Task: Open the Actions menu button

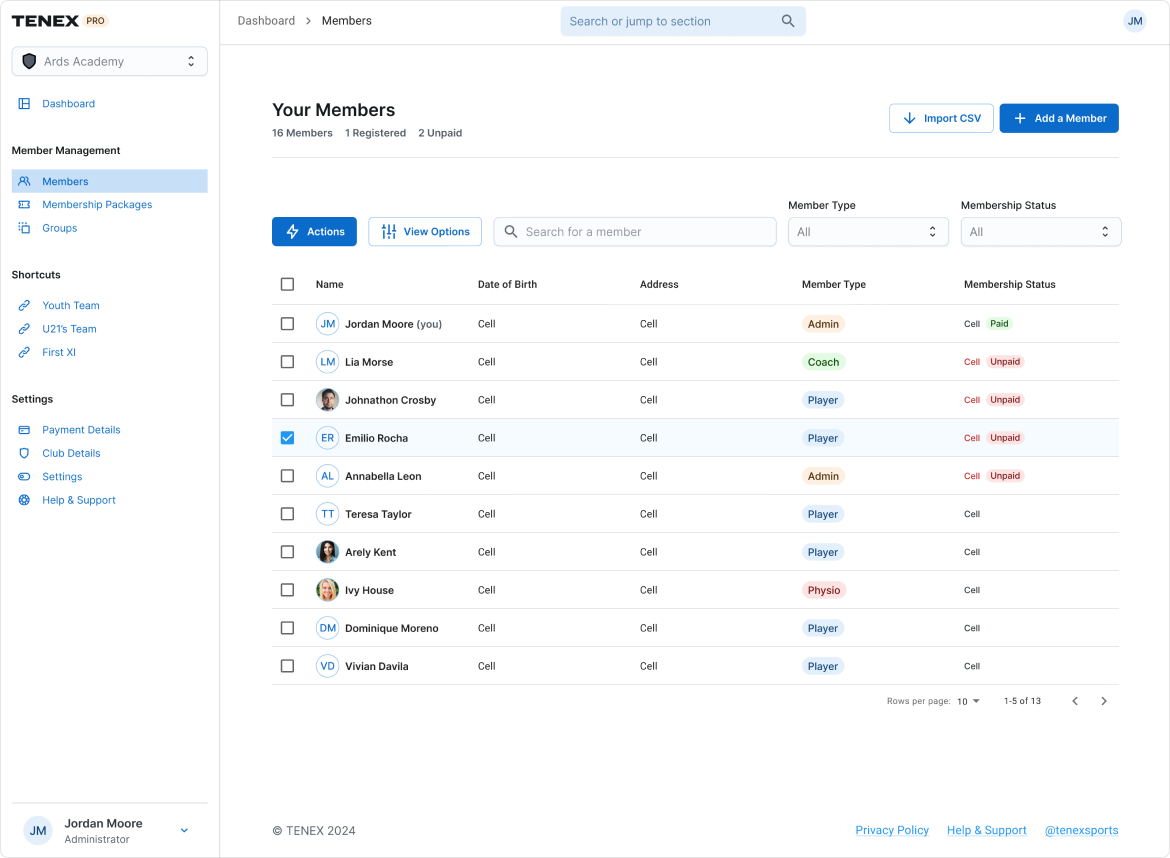Action: click(314, 232)
